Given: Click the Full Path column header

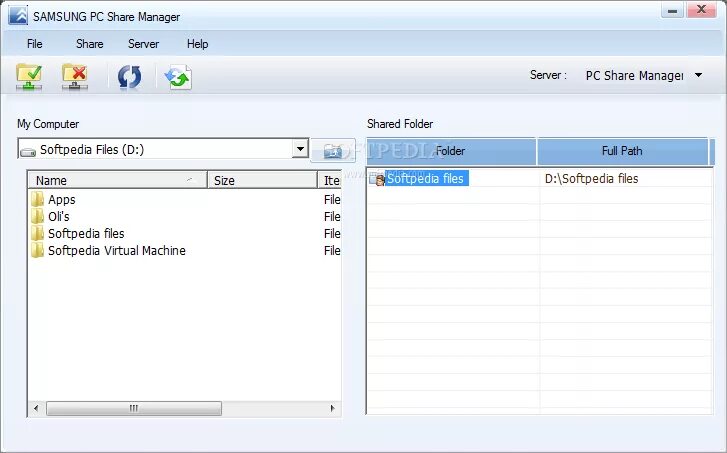Looking at the screenshot, I should (623, 151).
